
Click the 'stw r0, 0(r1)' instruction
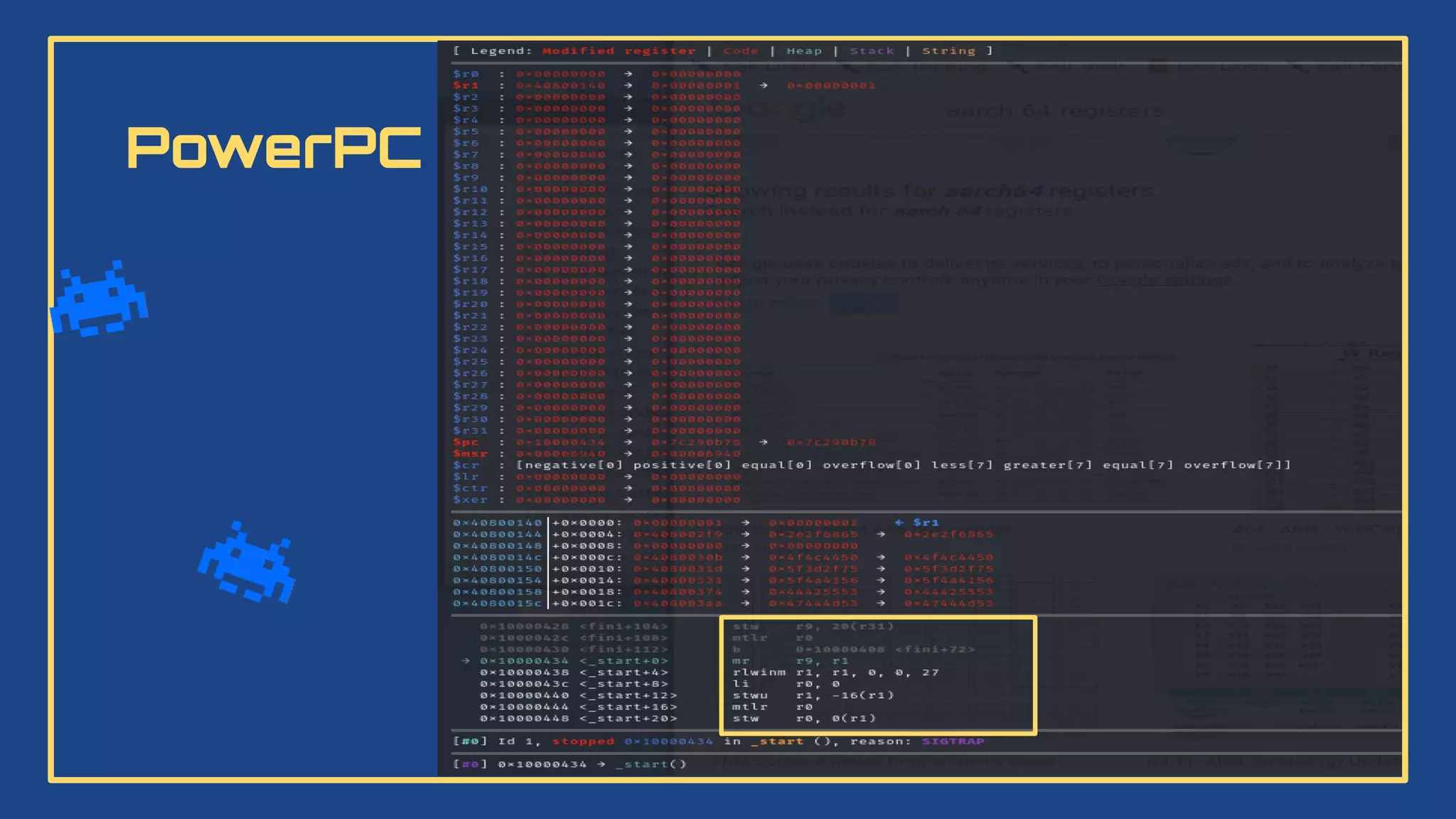coord(803,719)
